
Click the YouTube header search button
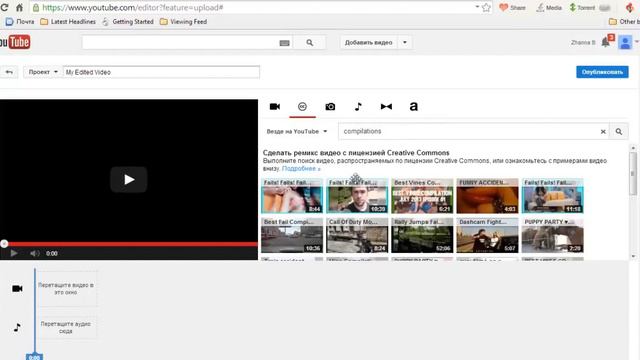pos(310,42)
